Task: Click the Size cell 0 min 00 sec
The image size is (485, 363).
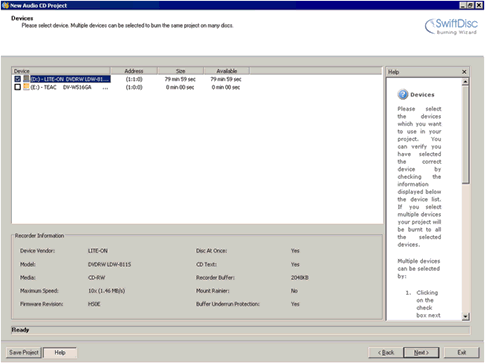Action: pos(180,87)
